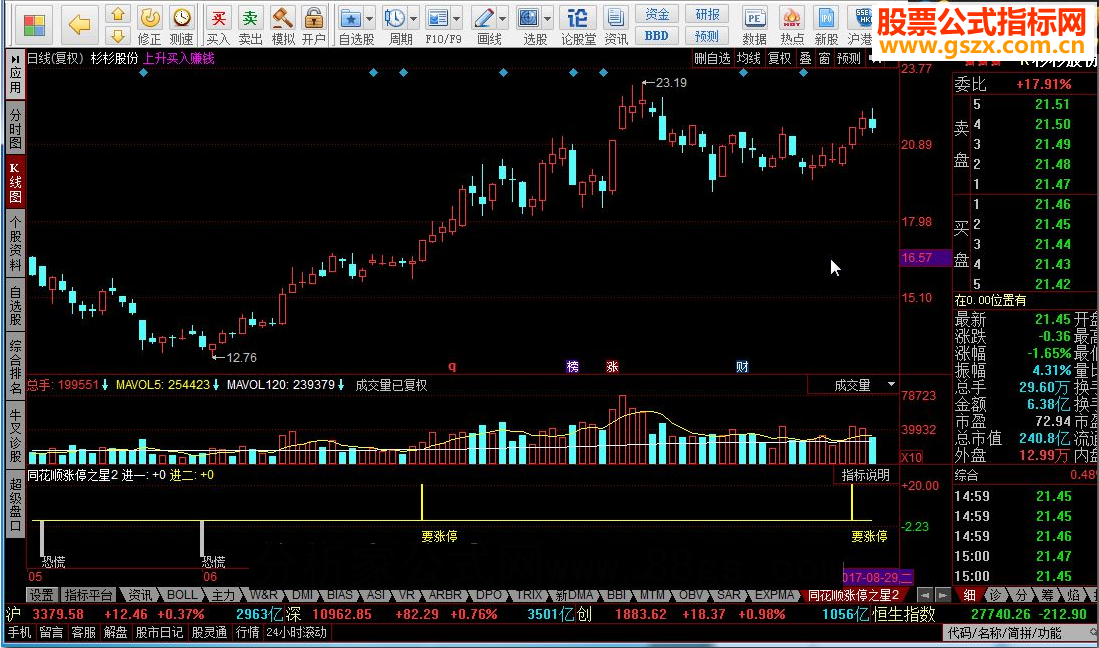This screenshot has height=648, width=1099.
Task: Toggle the 窗 window option
Action: 825,58
